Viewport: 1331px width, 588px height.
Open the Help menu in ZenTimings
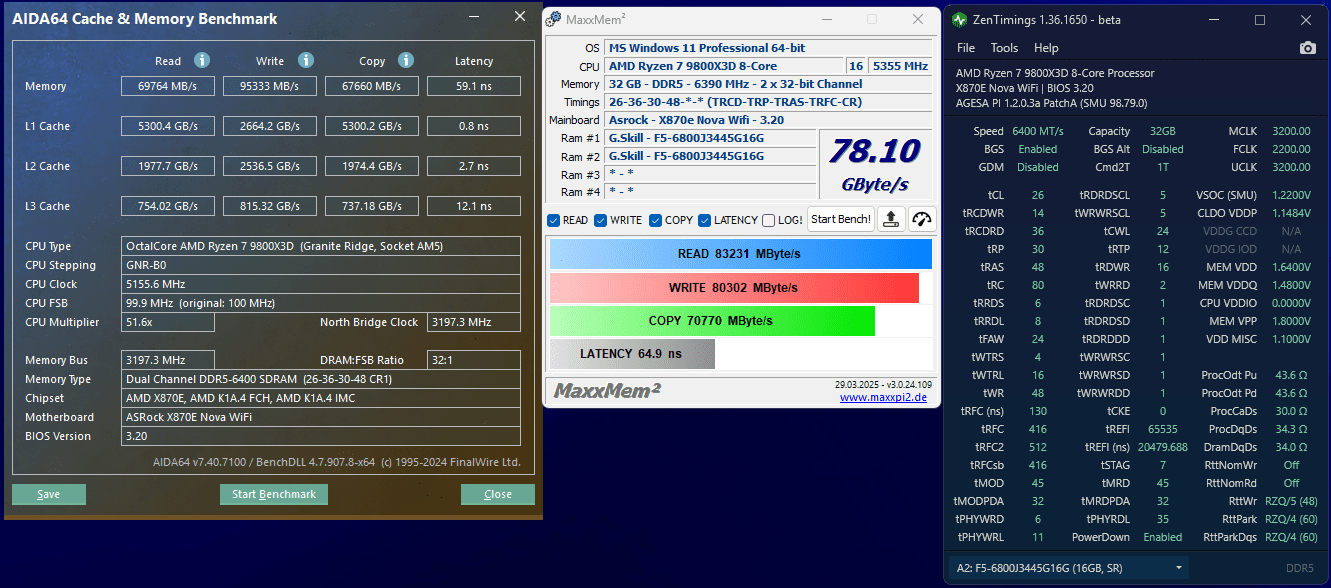(x=1046, y=48)
